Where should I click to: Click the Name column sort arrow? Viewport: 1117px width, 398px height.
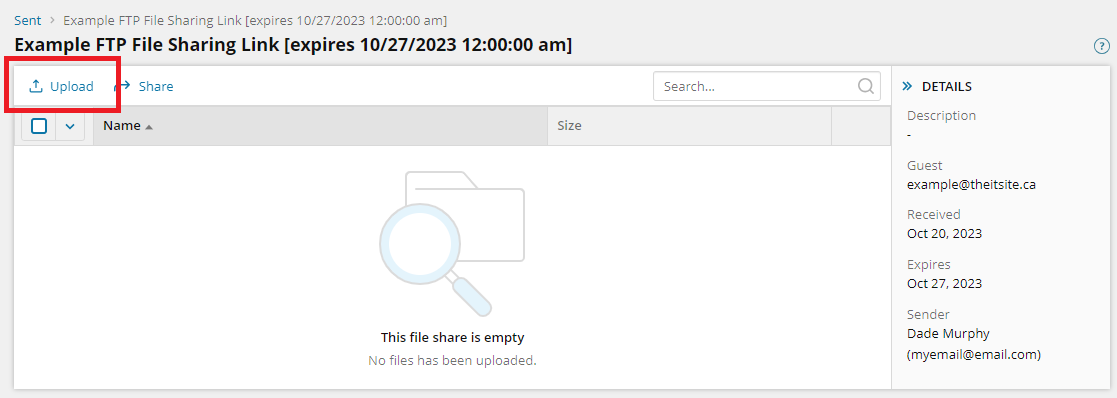click(x=149, y=127)
